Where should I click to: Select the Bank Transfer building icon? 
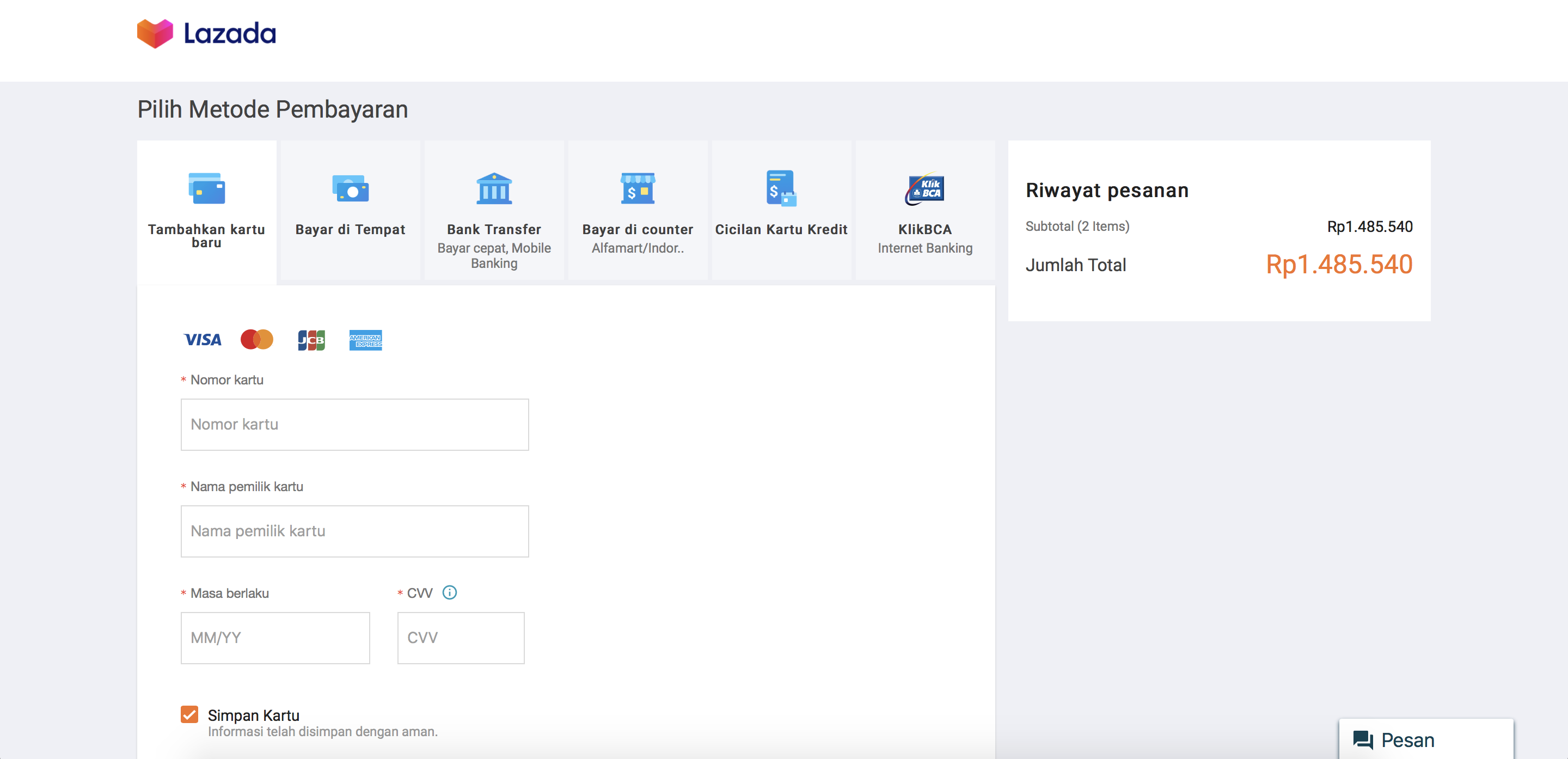pos(494,188)
